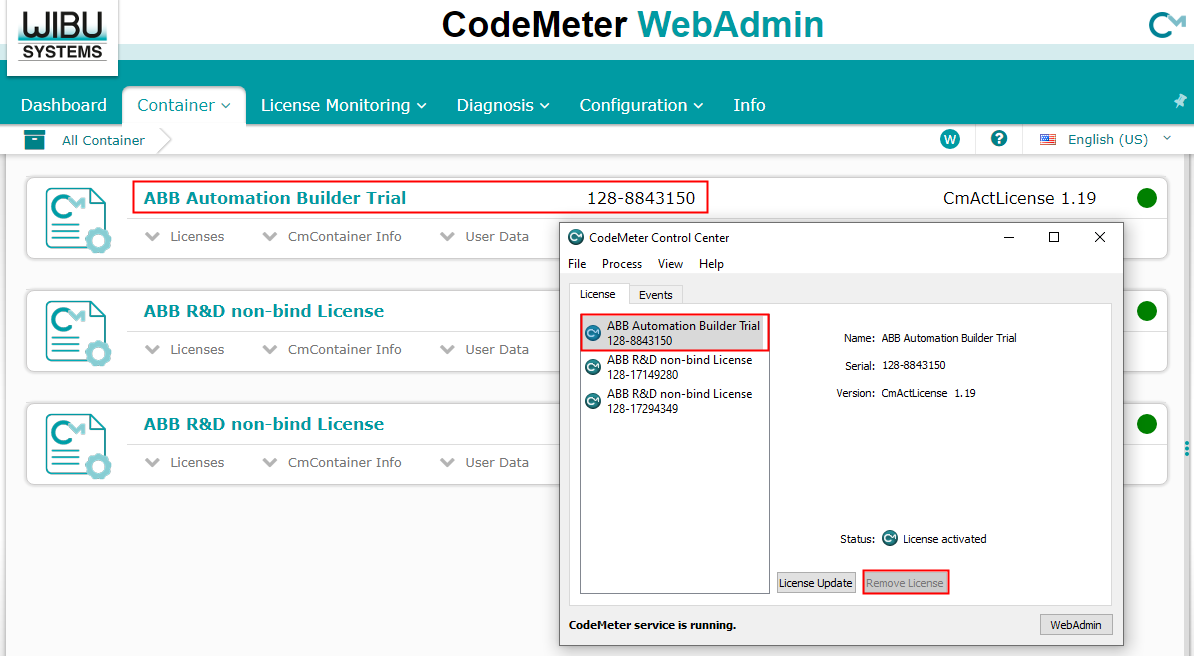Open the Process menu in Control Center
This screenshot has height=656, width=1194.
point(622,264)
